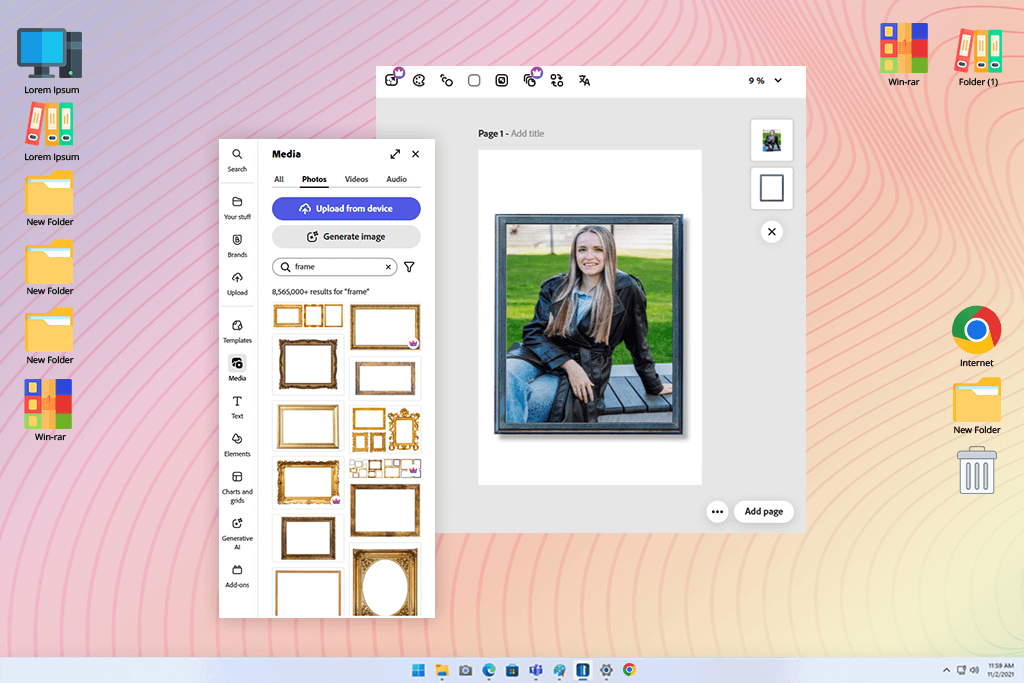This screenshot has width=1024, height=683.
Task: Open the Templates panel
Action: point(237,331)
